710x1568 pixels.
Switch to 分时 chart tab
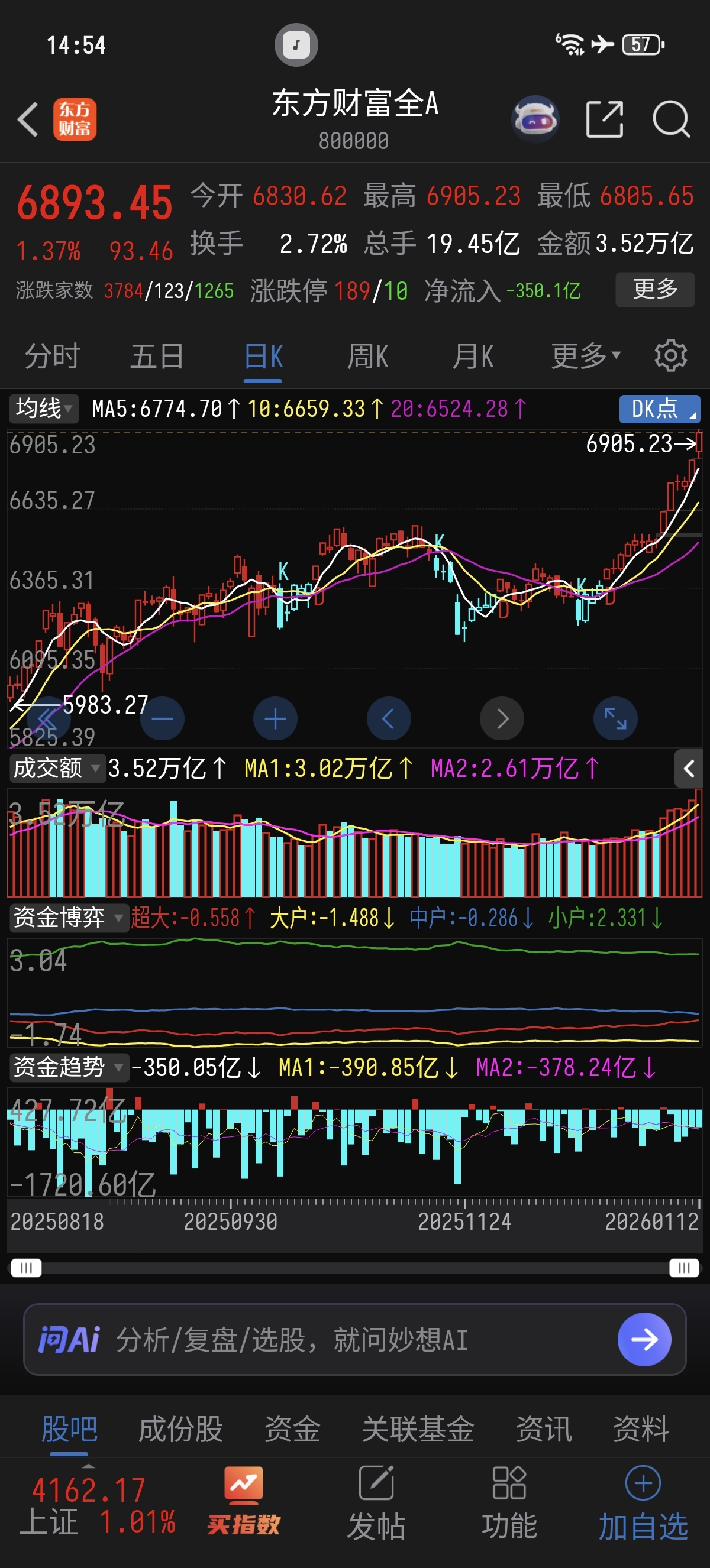point(53,355)
